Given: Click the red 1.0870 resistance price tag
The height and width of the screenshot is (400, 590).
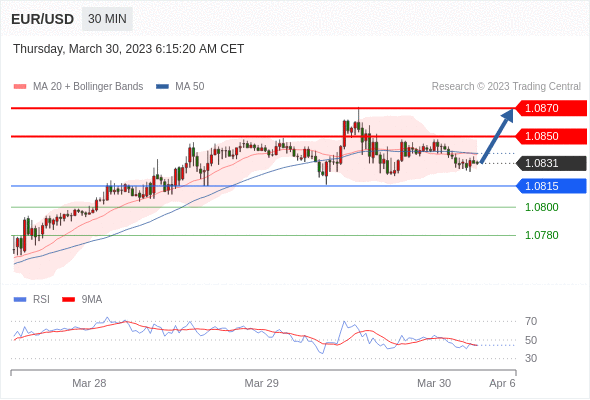Looking at the screenshot, I should point(551,108).
